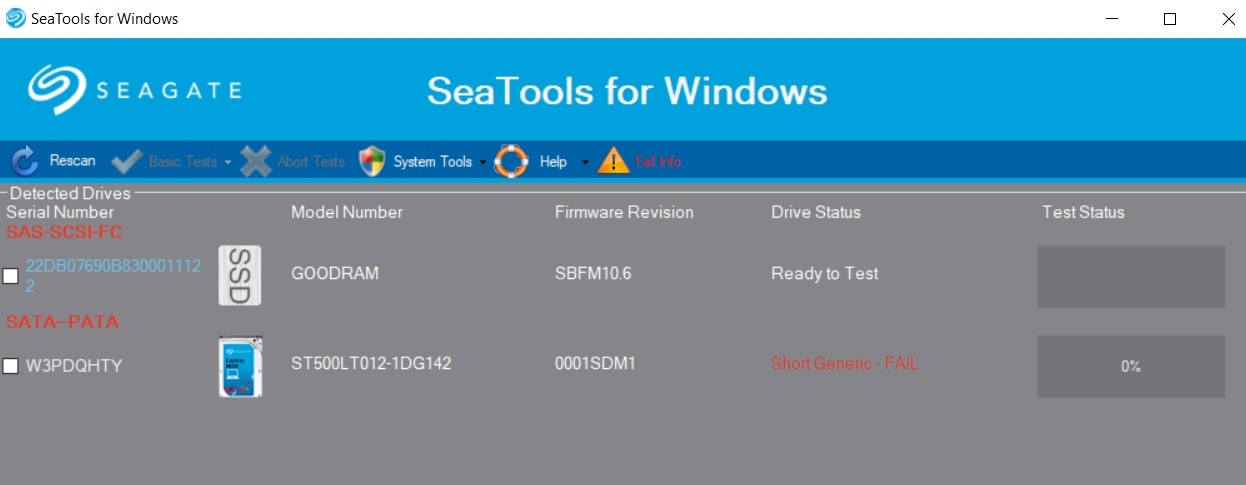The height and width of the screenshot is (485, 1246).
Task: Click the SAS-SCSI-FC group label
Action: point(63,232)
